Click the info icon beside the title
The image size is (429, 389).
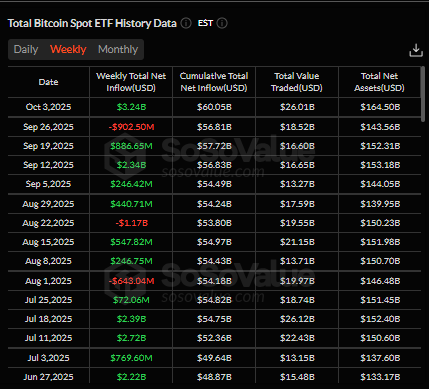186,23
